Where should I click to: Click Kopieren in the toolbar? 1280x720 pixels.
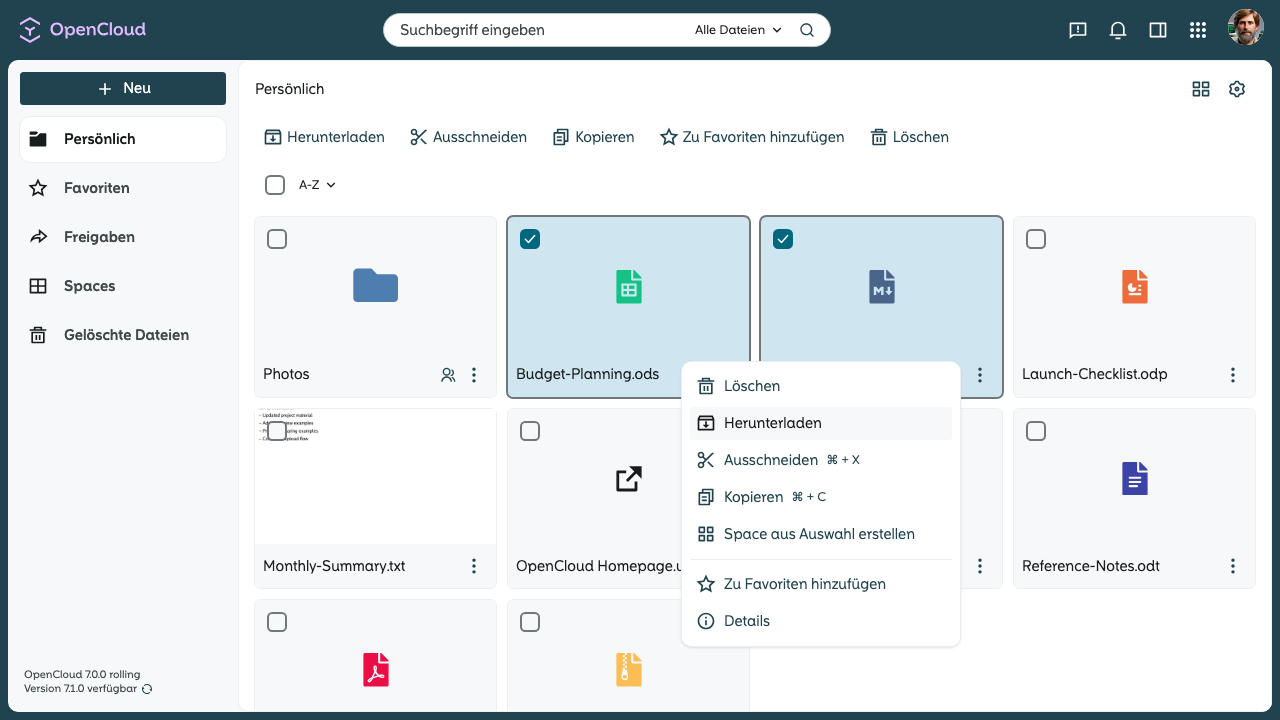[593, 137]
